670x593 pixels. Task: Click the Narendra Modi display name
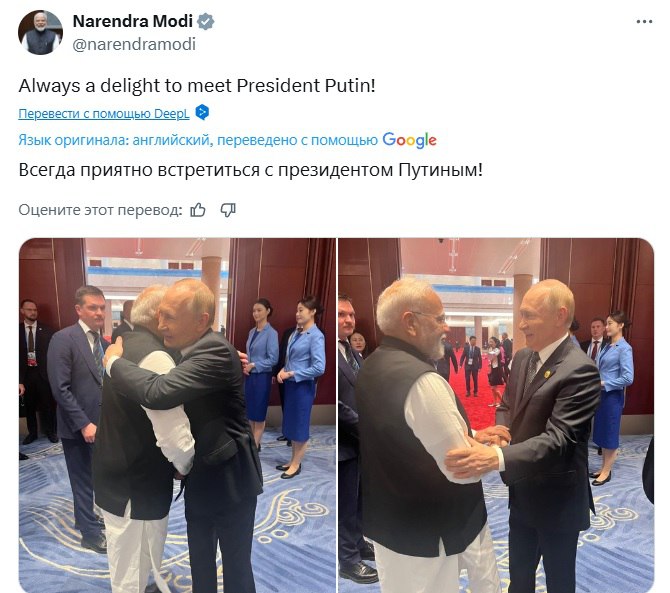[132, 22]
